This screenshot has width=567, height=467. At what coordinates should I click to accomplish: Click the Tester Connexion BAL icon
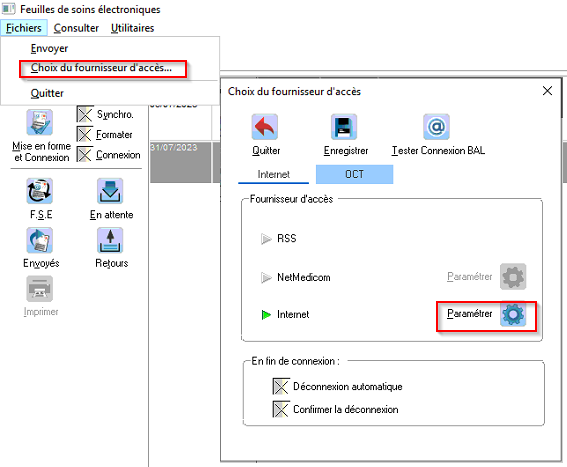pyautogui.click(x=436, y=127)
